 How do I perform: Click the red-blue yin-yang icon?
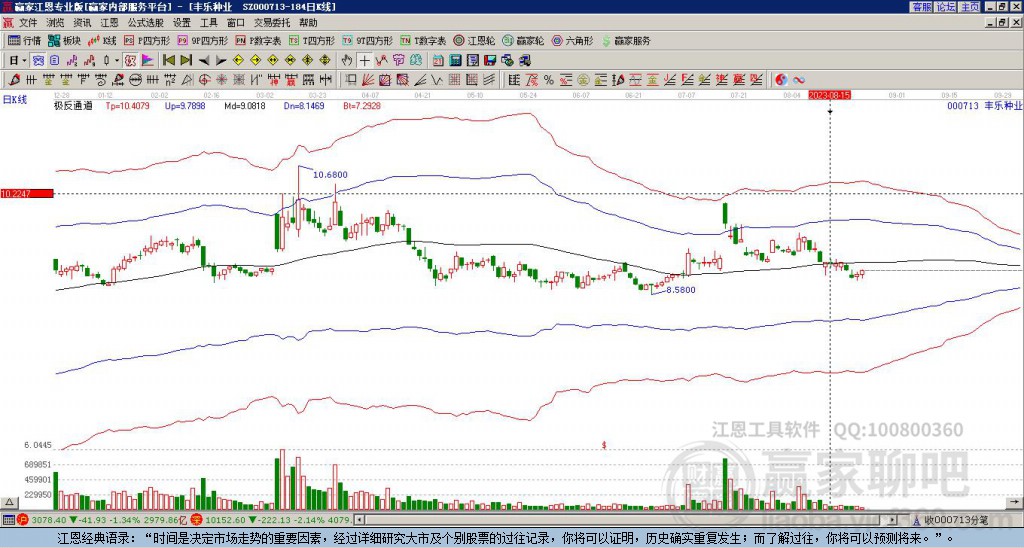pyautogui.click(x=781, y=80)
